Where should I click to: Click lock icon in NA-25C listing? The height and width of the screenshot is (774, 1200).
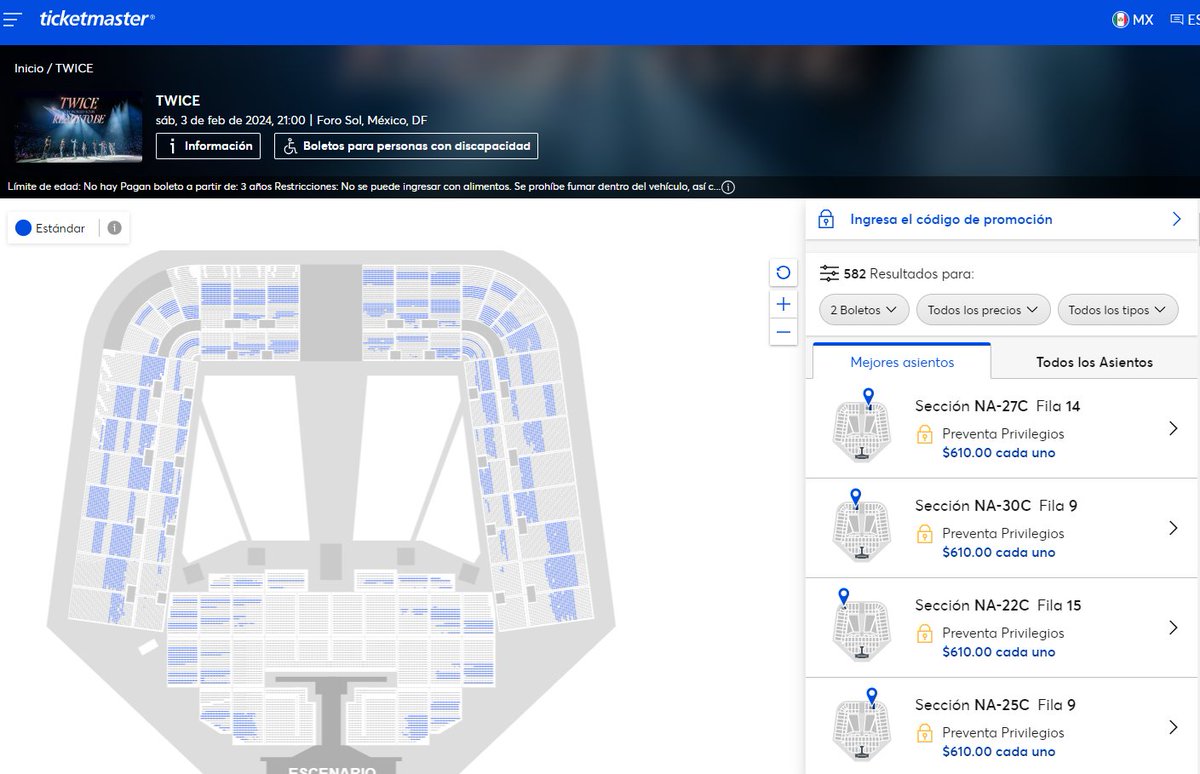[x=925, y=733]
